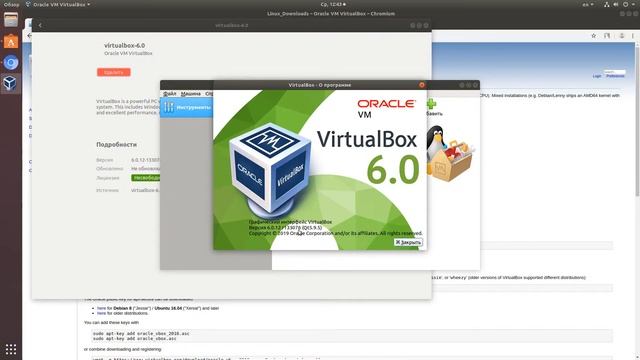This screenshot has height=360, width=640.
Task: Click 'here' link for Debian 8 key
Action: [102, 308]
